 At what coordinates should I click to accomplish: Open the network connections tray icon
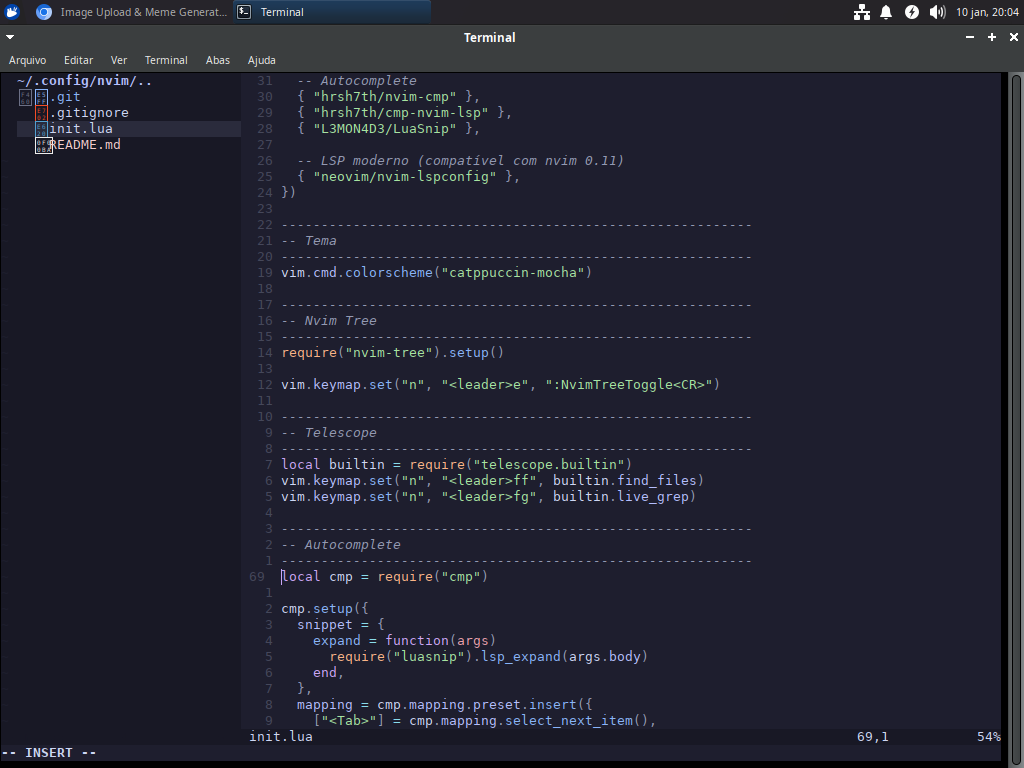pos(862,12)
